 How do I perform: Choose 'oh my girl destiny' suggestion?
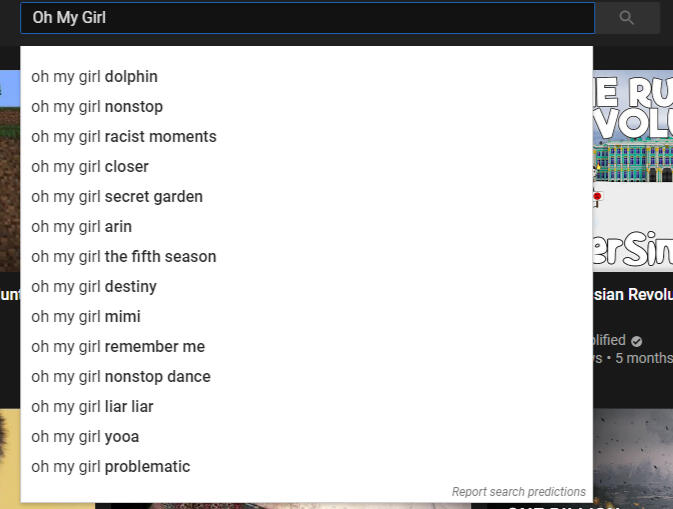click(x=94, y=287)
